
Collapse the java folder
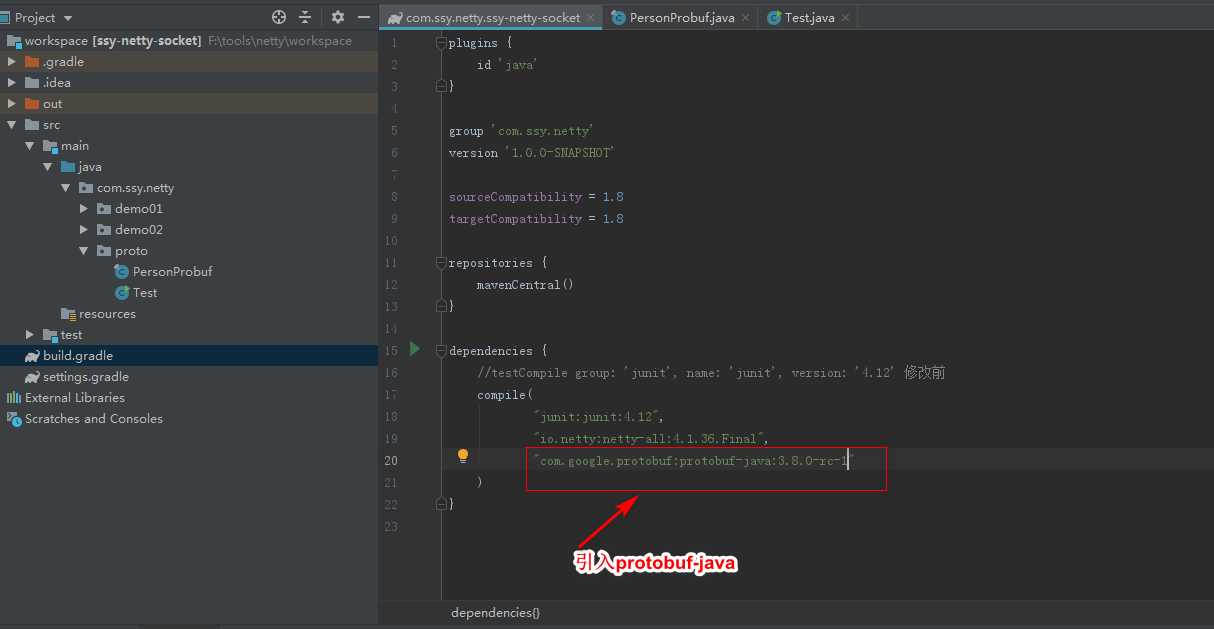point(48,167)
